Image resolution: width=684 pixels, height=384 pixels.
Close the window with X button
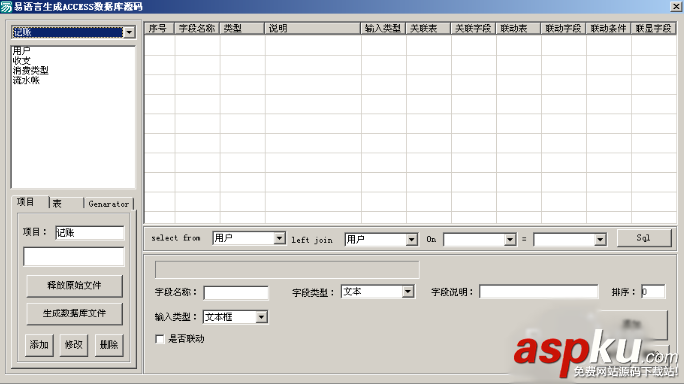tap(677, 6)
